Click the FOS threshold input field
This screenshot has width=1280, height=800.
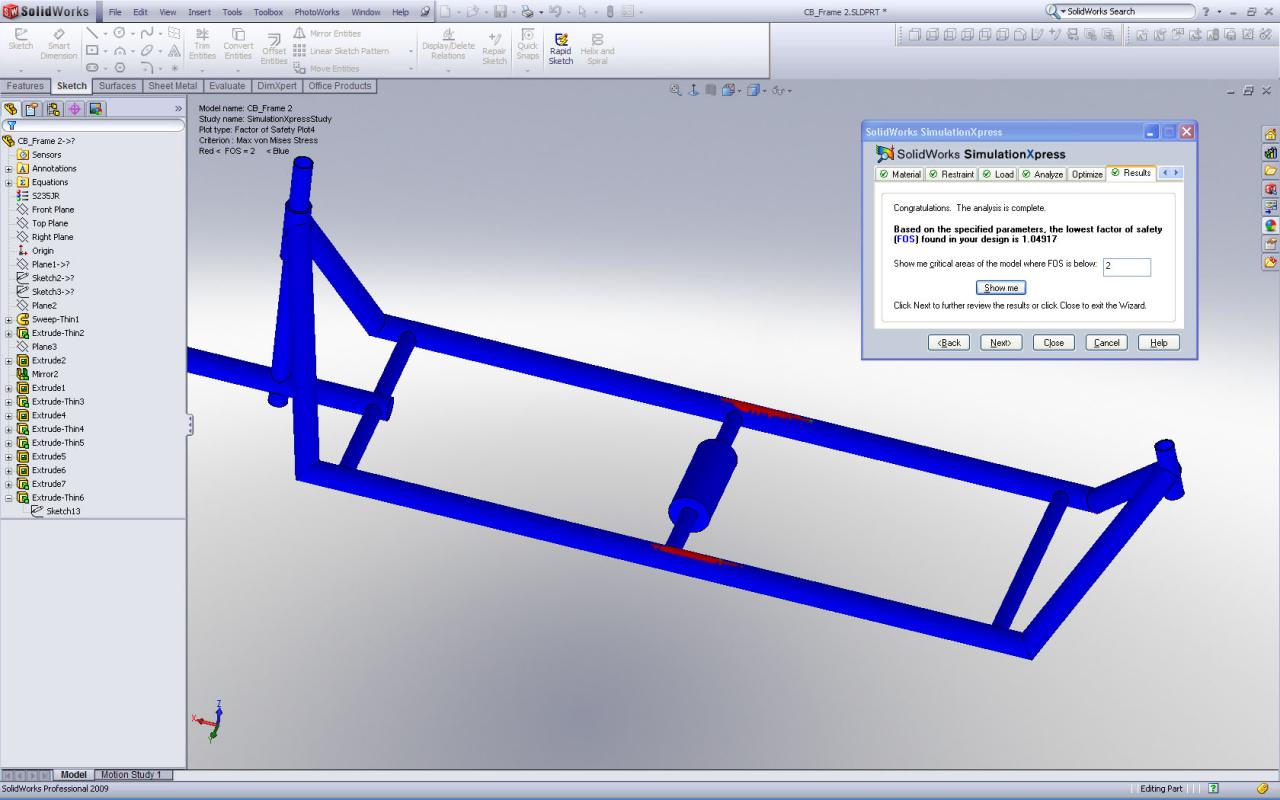click(1127, 267)
